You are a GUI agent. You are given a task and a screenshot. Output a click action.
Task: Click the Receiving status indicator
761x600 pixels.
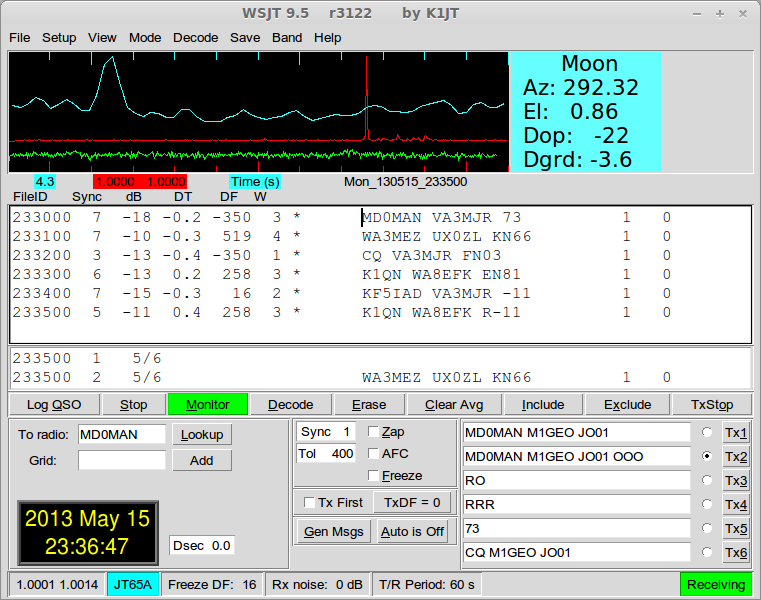click(716, 584)
